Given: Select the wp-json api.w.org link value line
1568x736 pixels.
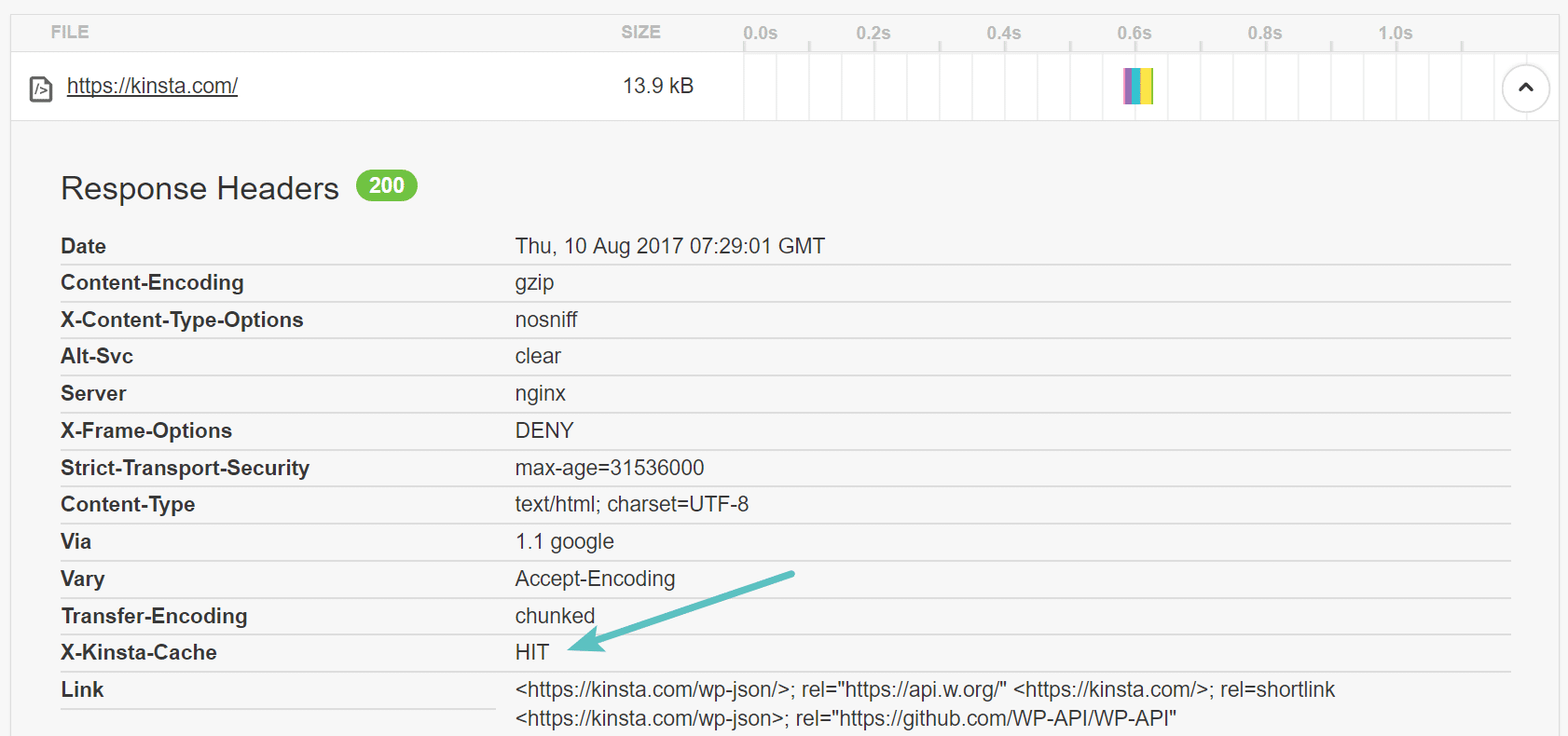Looking at the screenshot, I should (x=925, y=689).
